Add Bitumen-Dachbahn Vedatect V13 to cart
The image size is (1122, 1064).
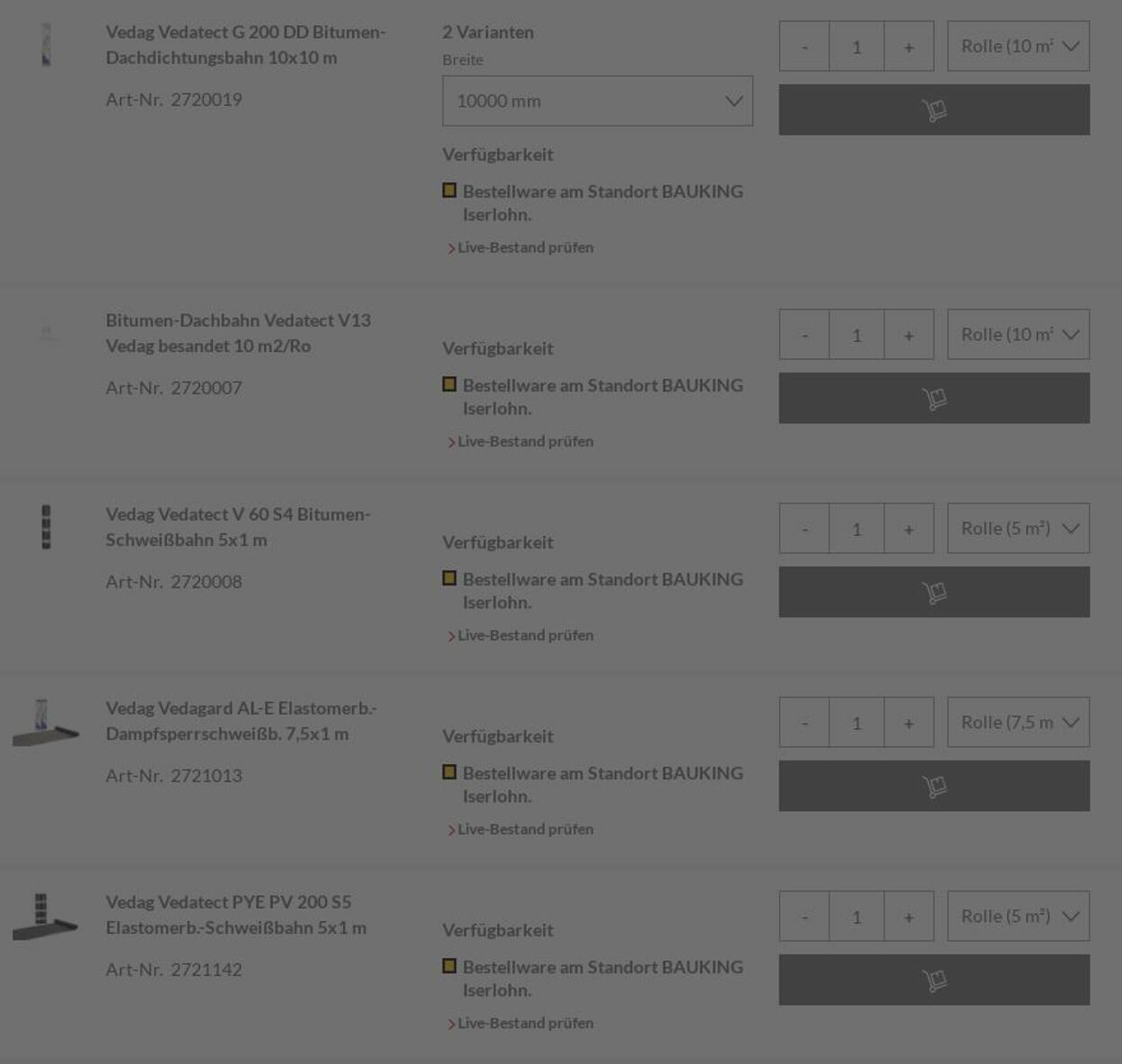point(934,398)
